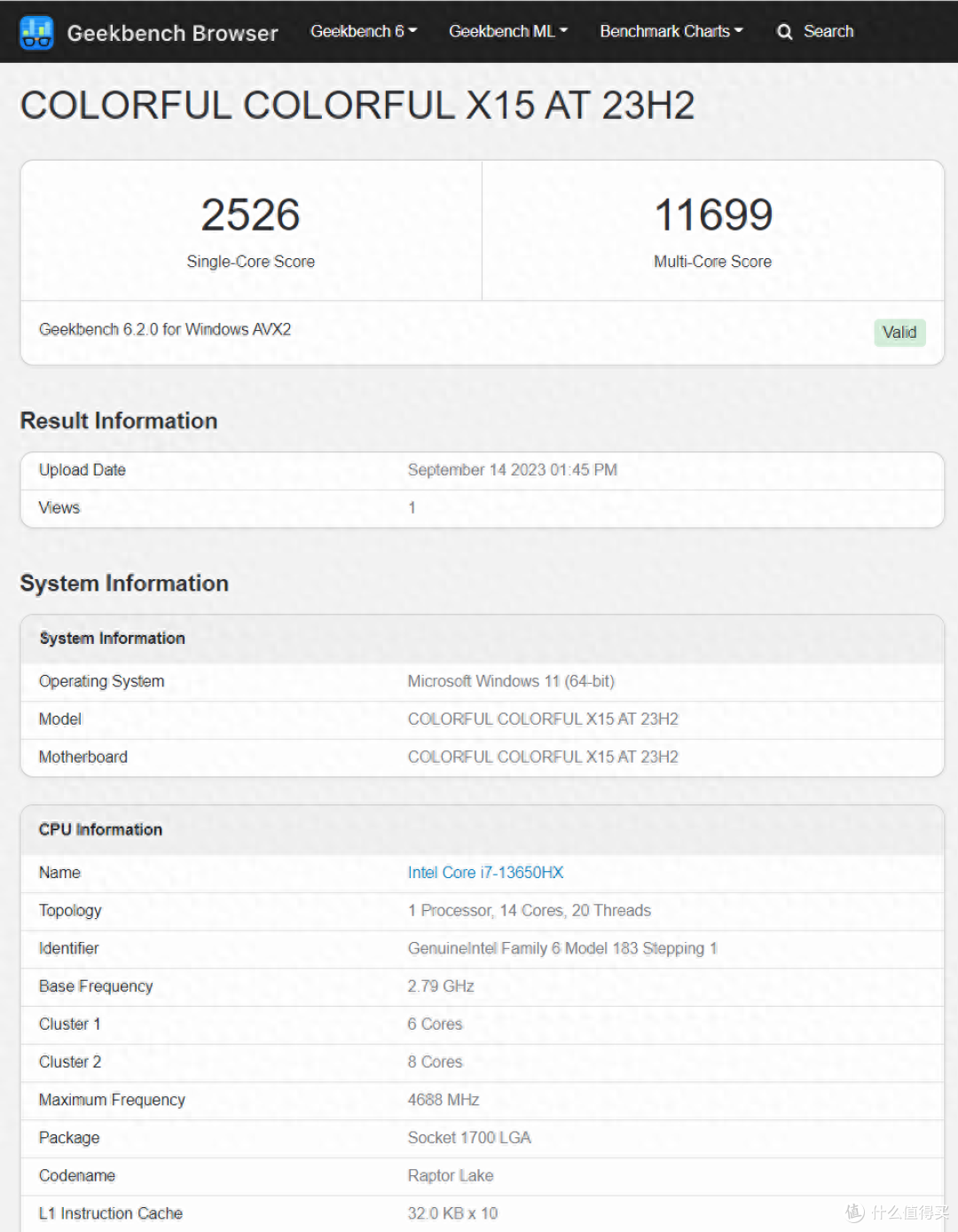Click the search magnifier icon

click(x=784, y=32)
